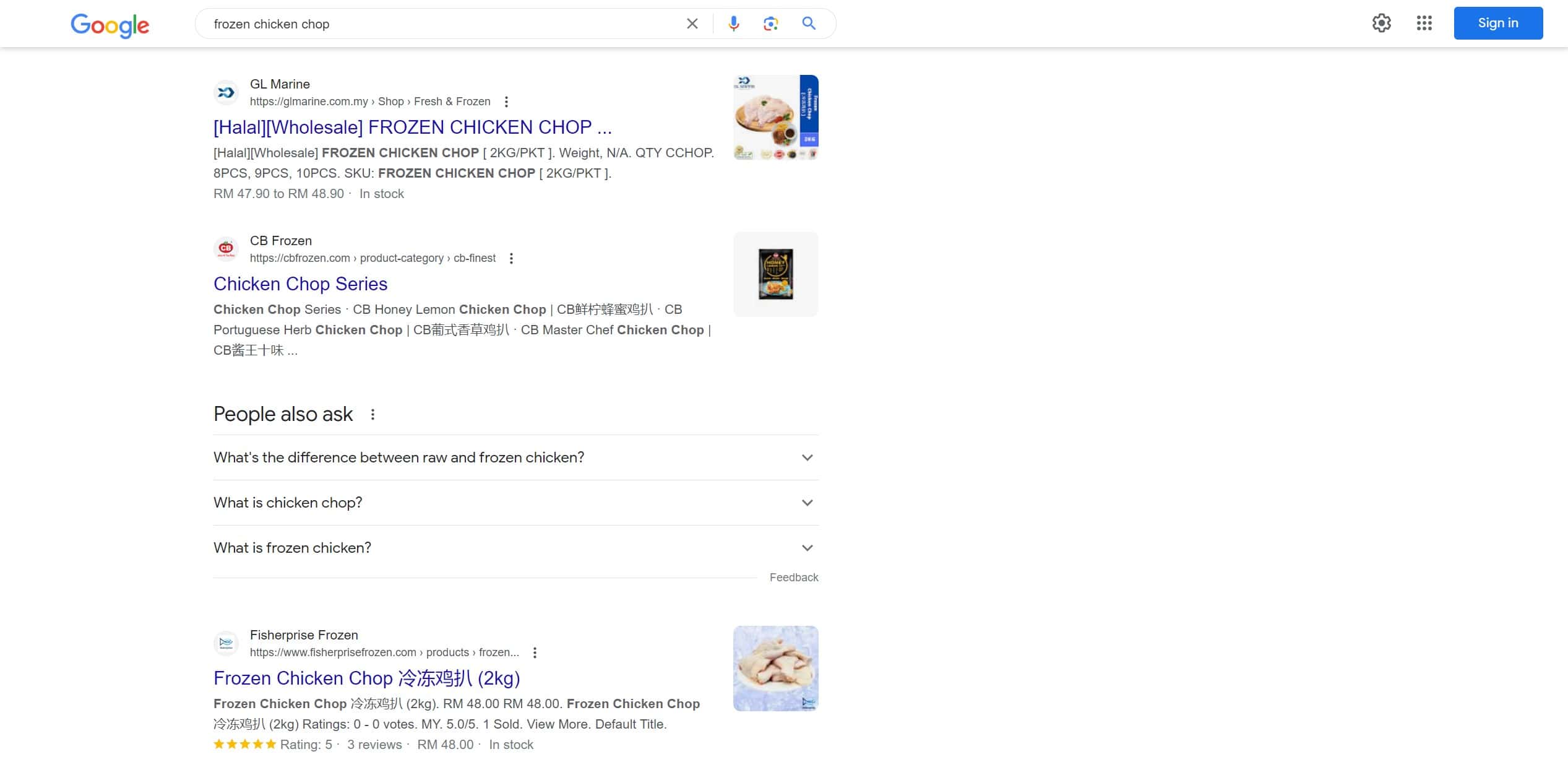
Task: Start voice search with the microphone icon
Action: click(733, 24)
